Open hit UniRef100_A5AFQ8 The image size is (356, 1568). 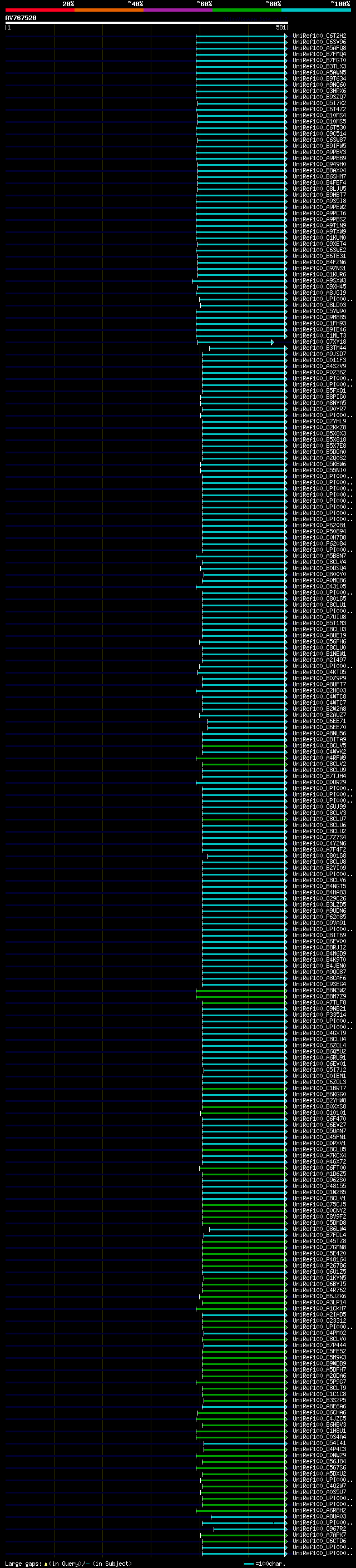click(x=319, y=48)
